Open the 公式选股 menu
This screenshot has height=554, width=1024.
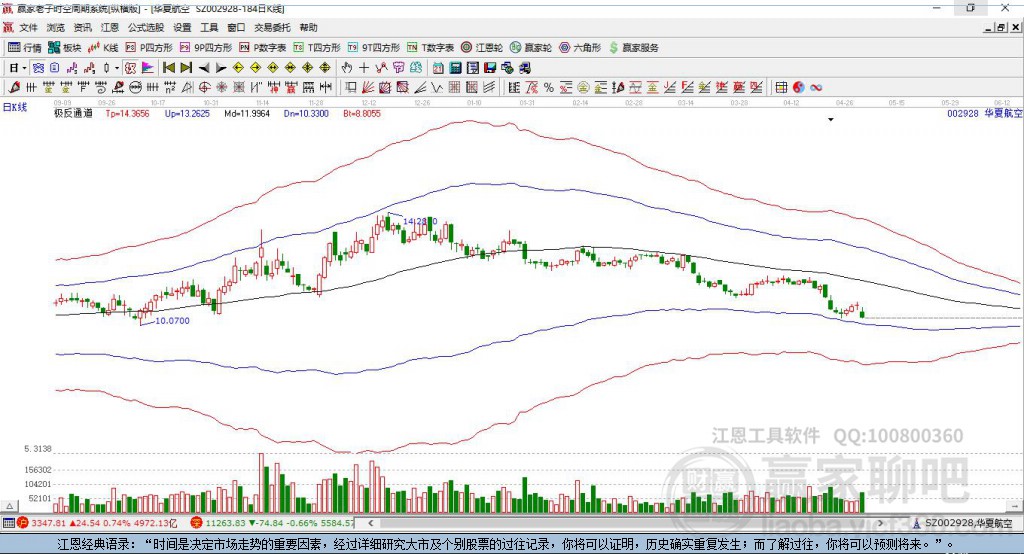coord(146,27)
